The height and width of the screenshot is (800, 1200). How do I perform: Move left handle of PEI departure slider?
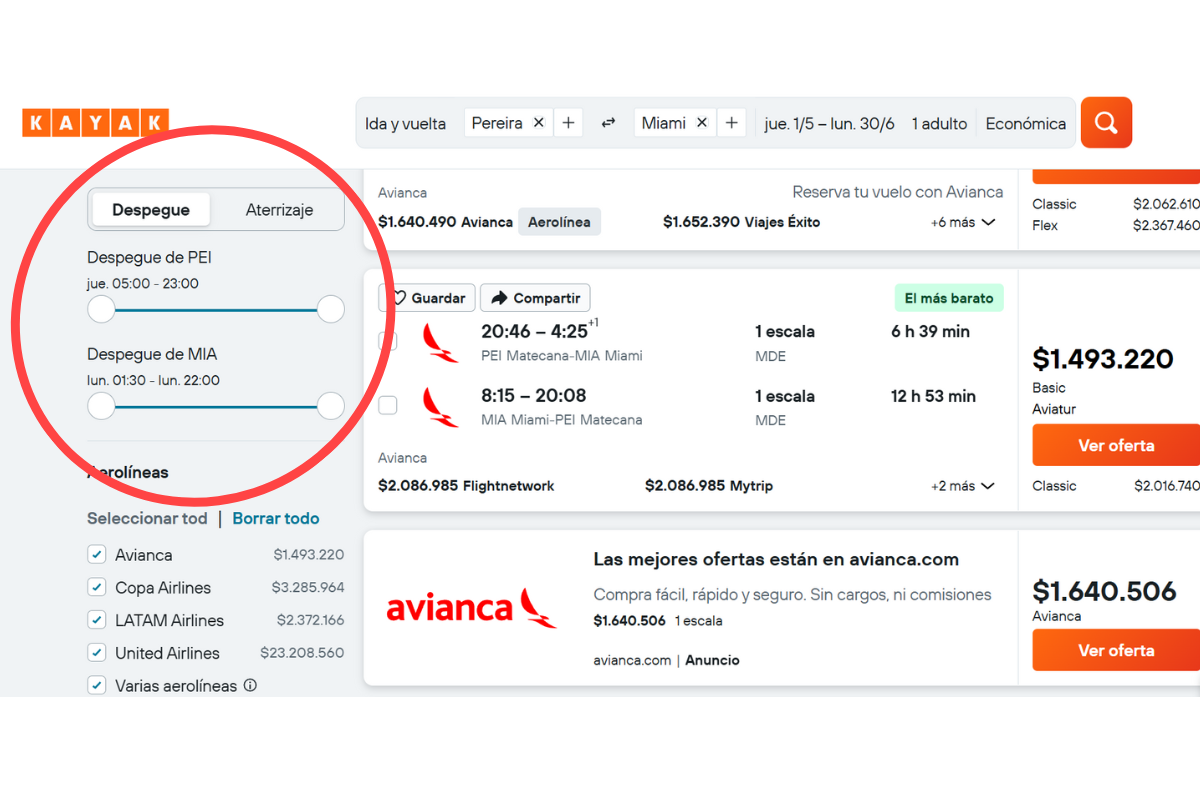101,310
